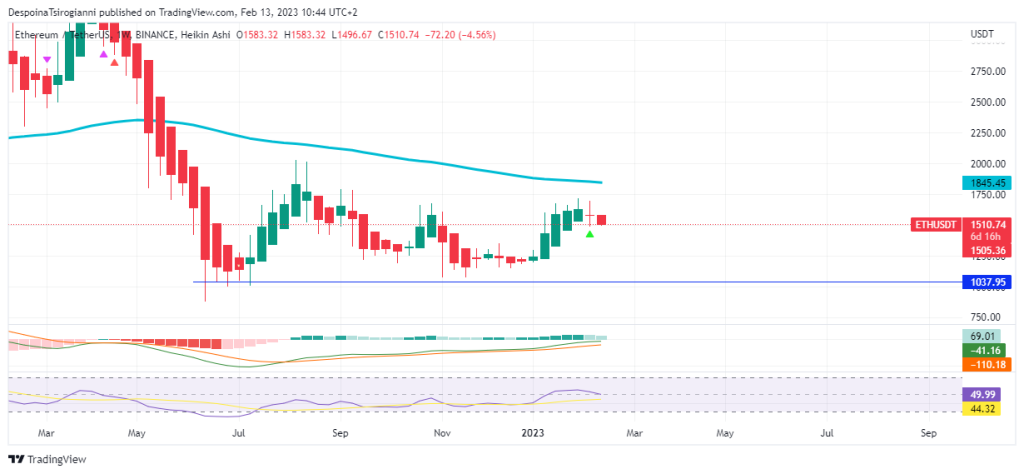The height and width of the screenshot is (474, 1024).
Task: Select the red ETHUSDT symbol label
Action: point(934,225)
